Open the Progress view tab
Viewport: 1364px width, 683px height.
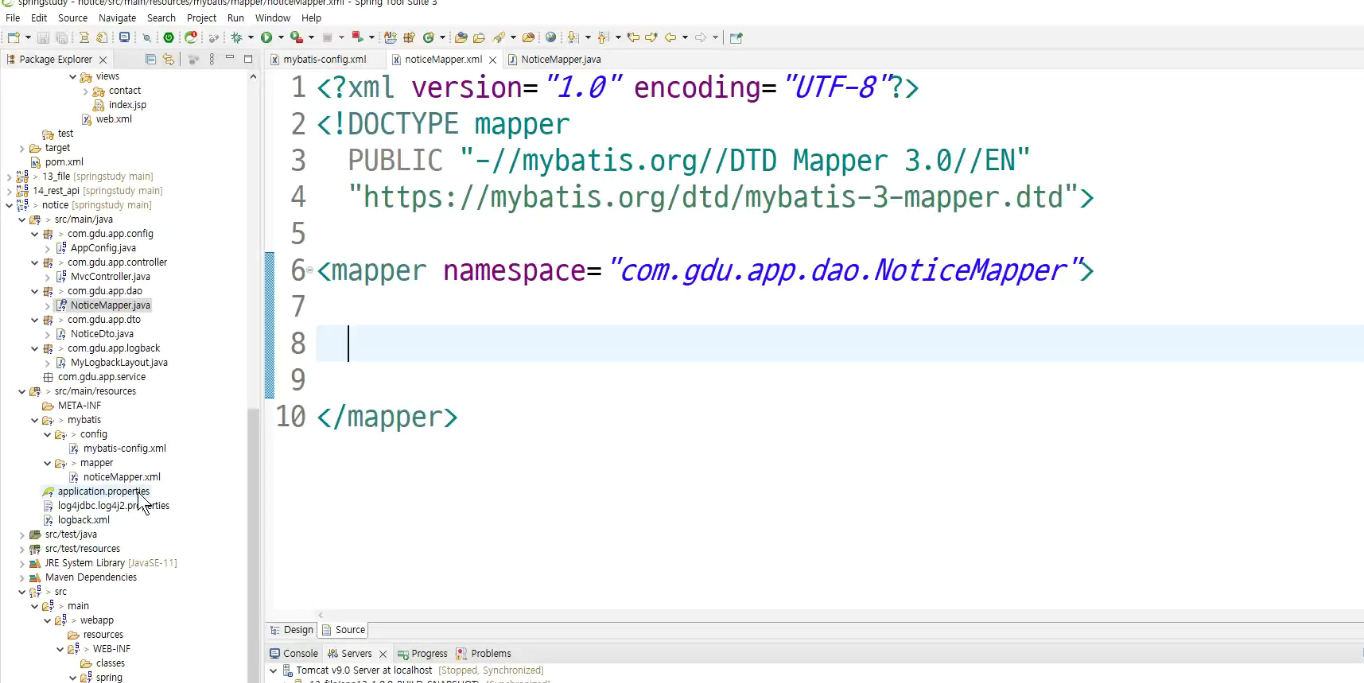(422, 653)
